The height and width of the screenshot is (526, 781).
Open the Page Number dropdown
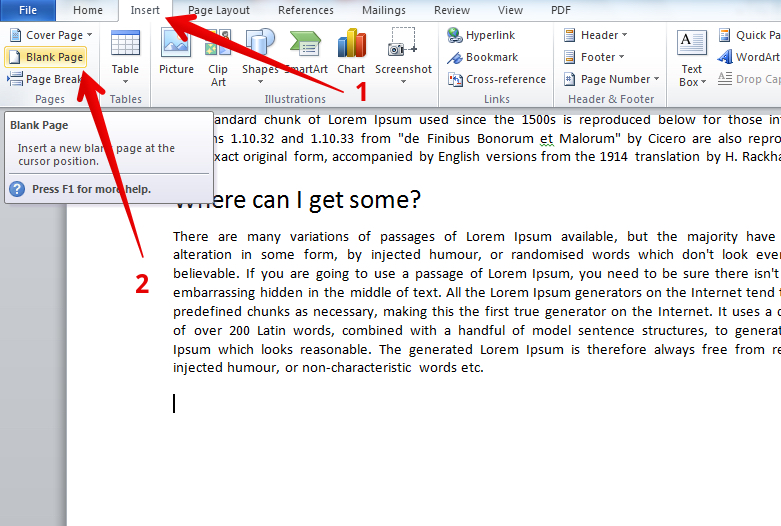pyautogui.click(x=611, y=79)
